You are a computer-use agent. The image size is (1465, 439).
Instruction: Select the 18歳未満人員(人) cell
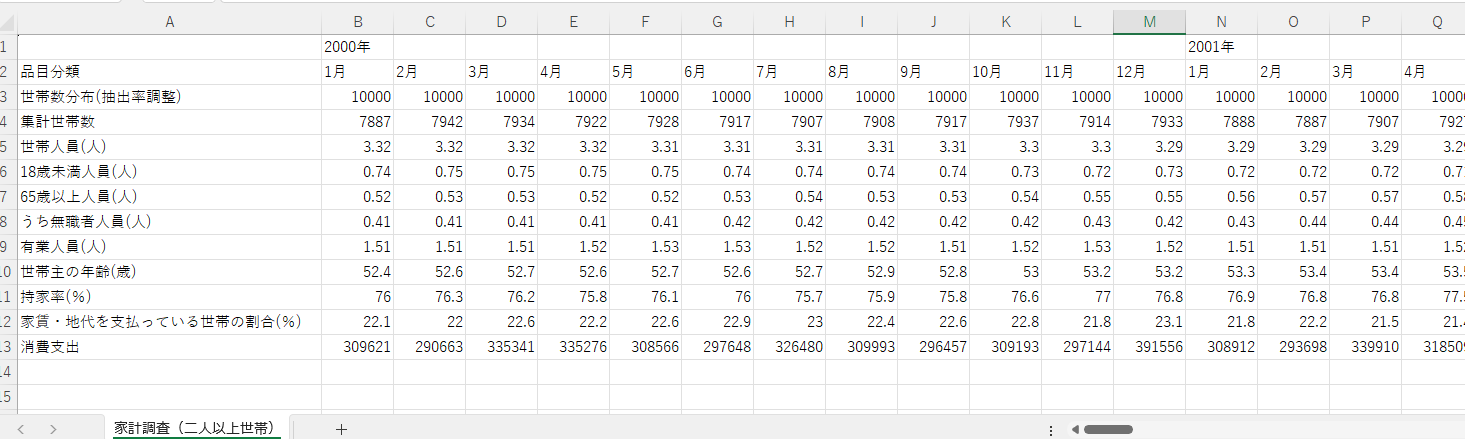pos(169,172)
